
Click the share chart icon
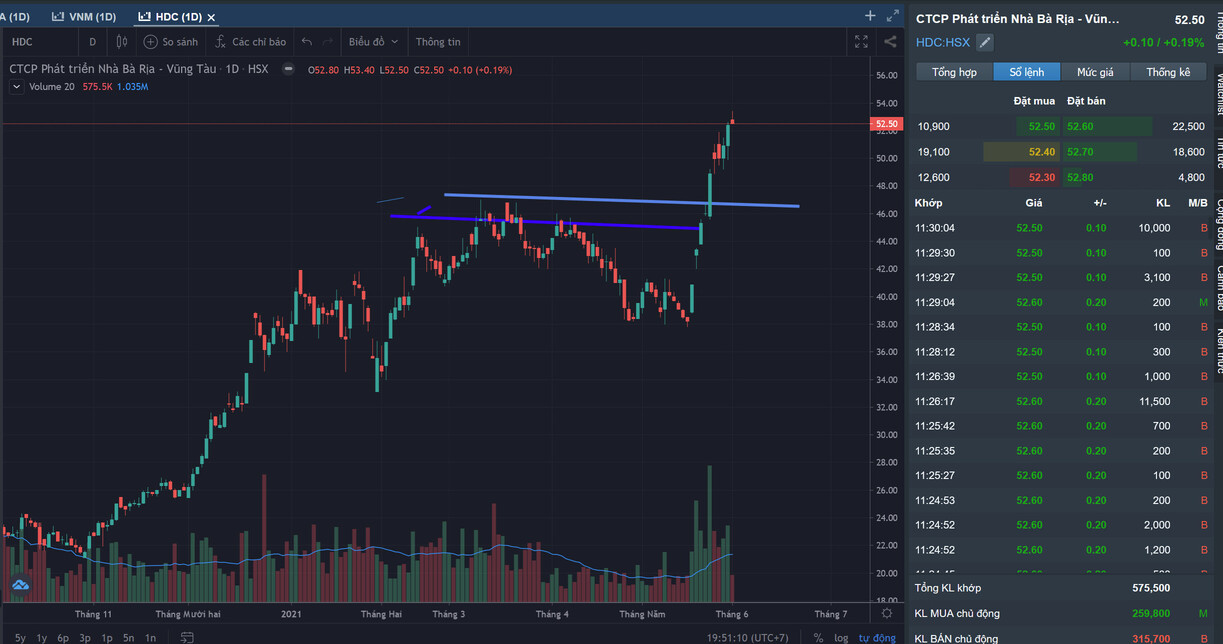pyautogui.click(x=890, y=42)
